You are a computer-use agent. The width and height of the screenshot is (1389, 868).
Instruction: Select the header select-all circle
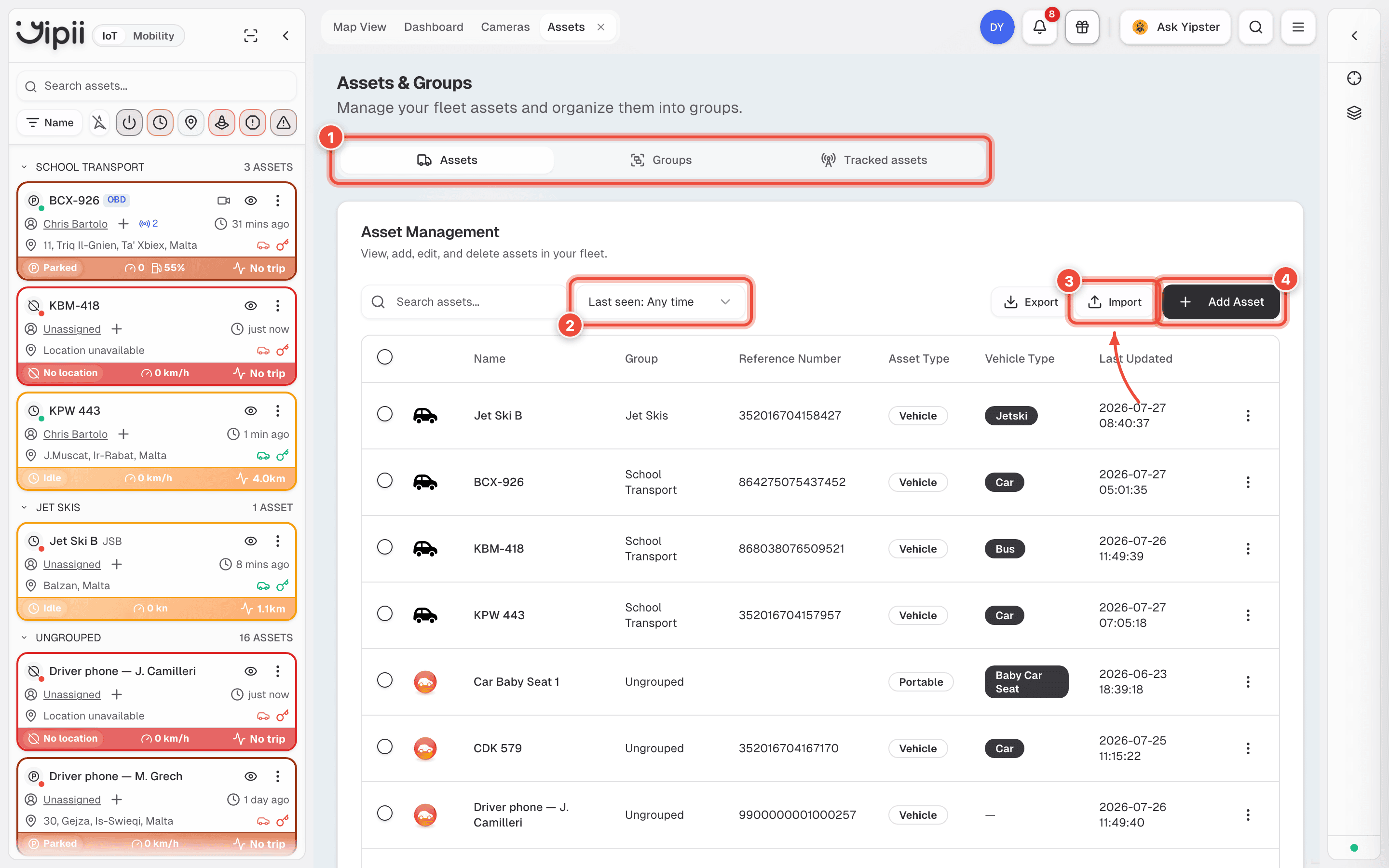click(x=384, y=357)
